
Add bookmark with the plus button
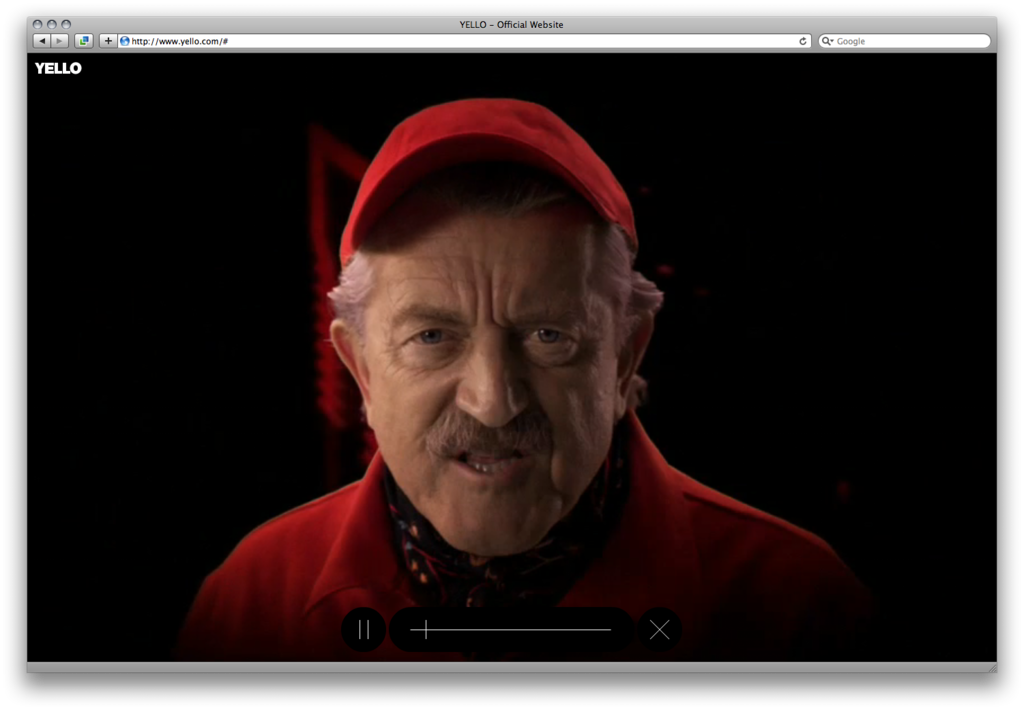(108, 41)
